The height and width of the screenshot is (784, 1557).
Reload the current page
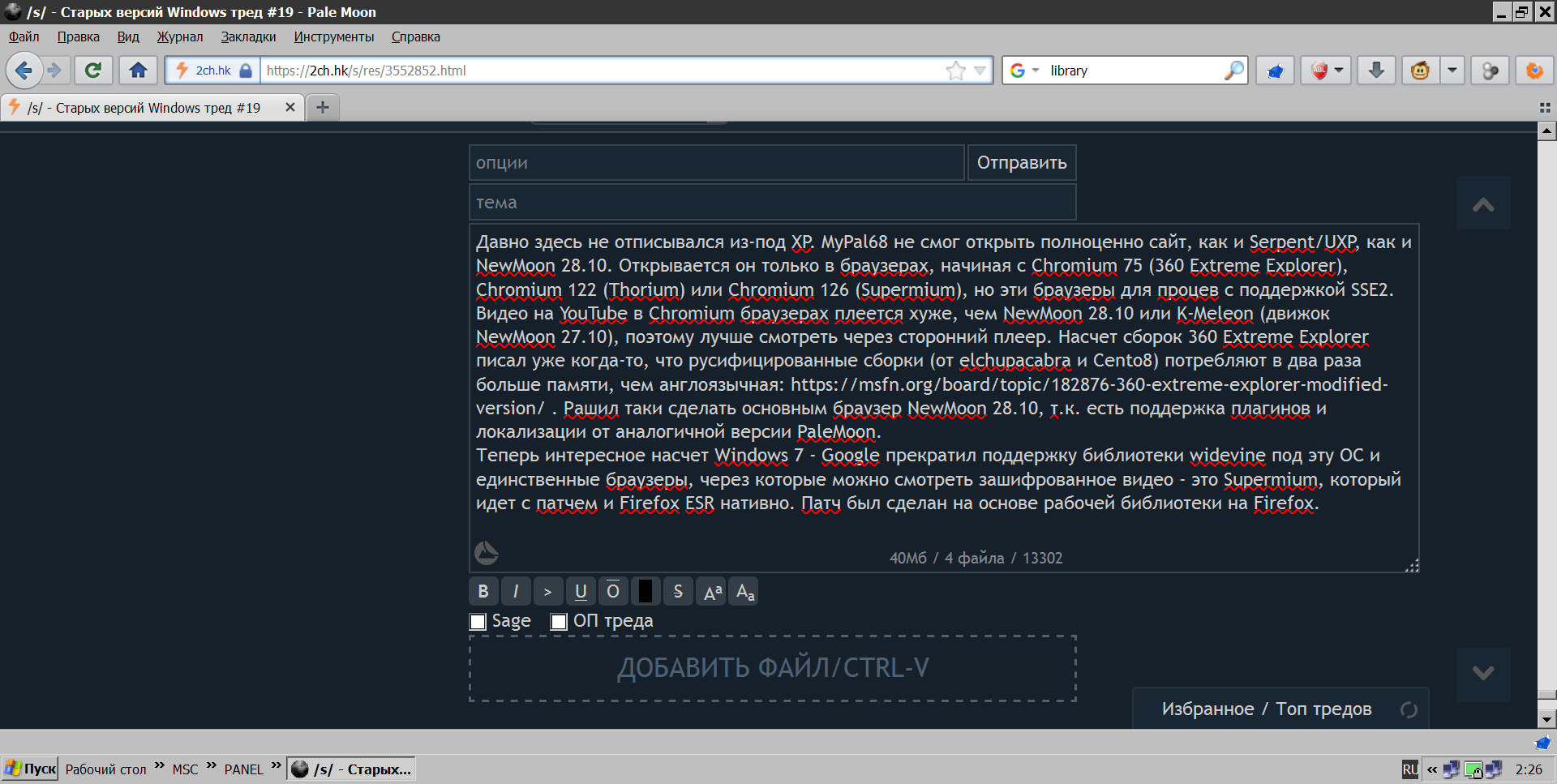point(93,71)
